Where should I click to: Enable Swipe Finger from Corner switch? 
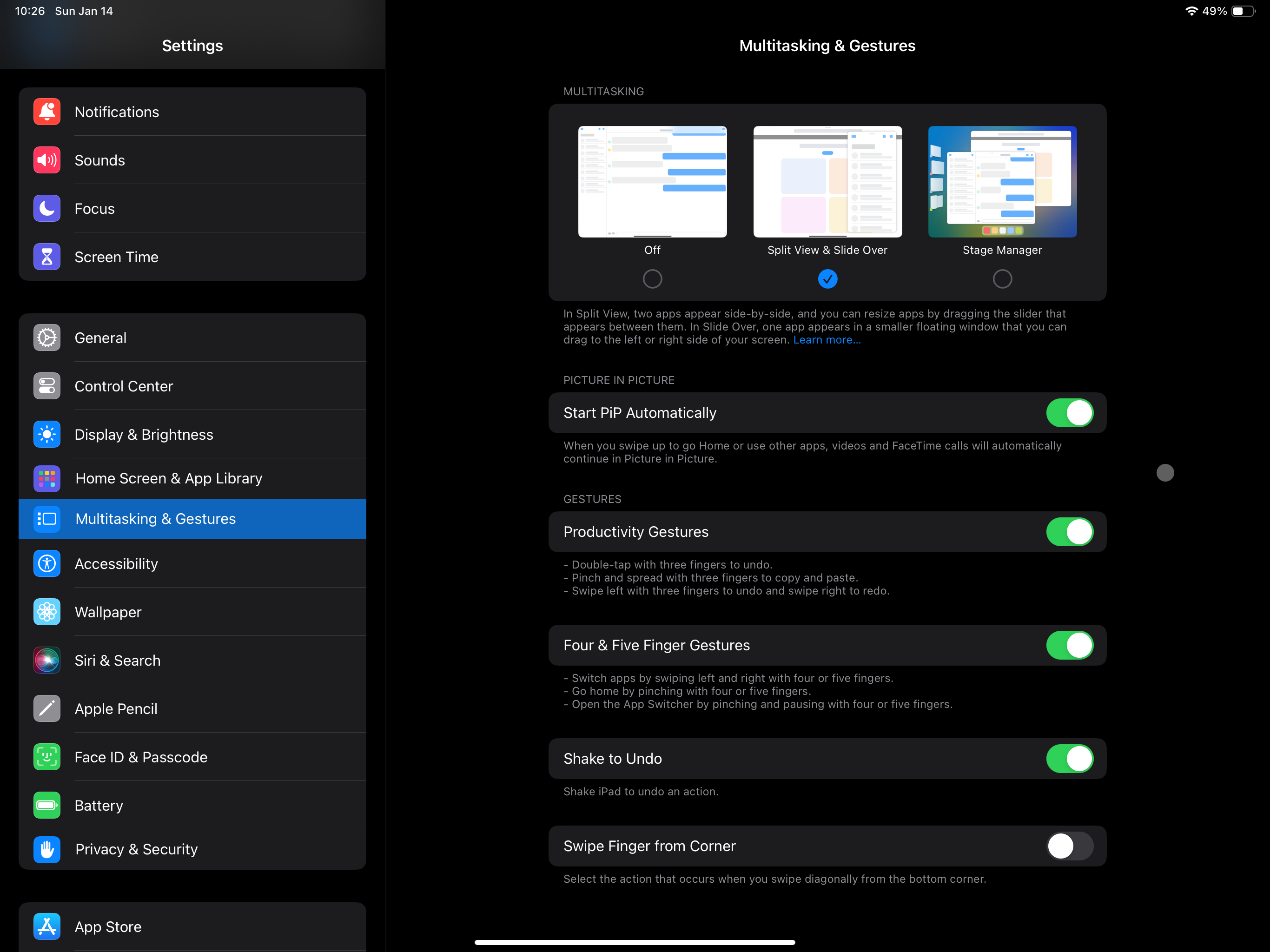(x=1069, y=846)
